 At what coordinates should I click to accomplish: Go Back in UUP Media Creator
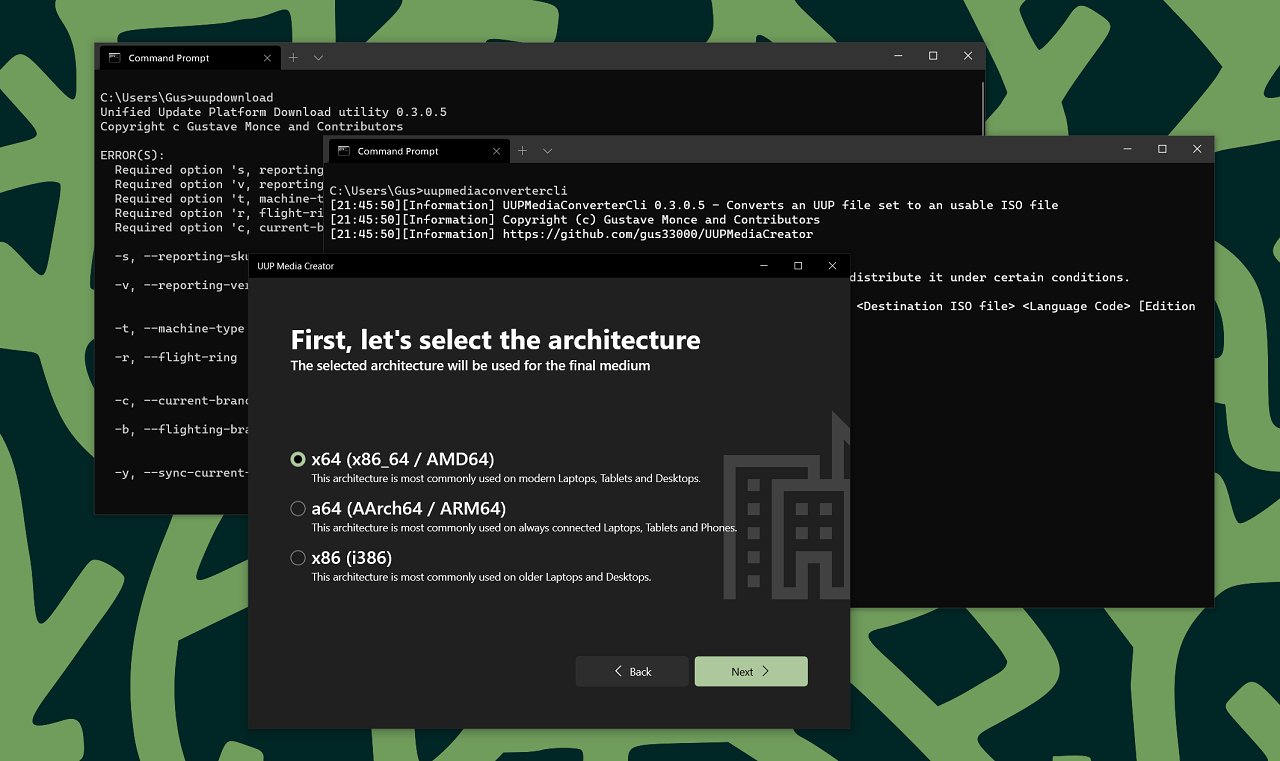[632, 671]
